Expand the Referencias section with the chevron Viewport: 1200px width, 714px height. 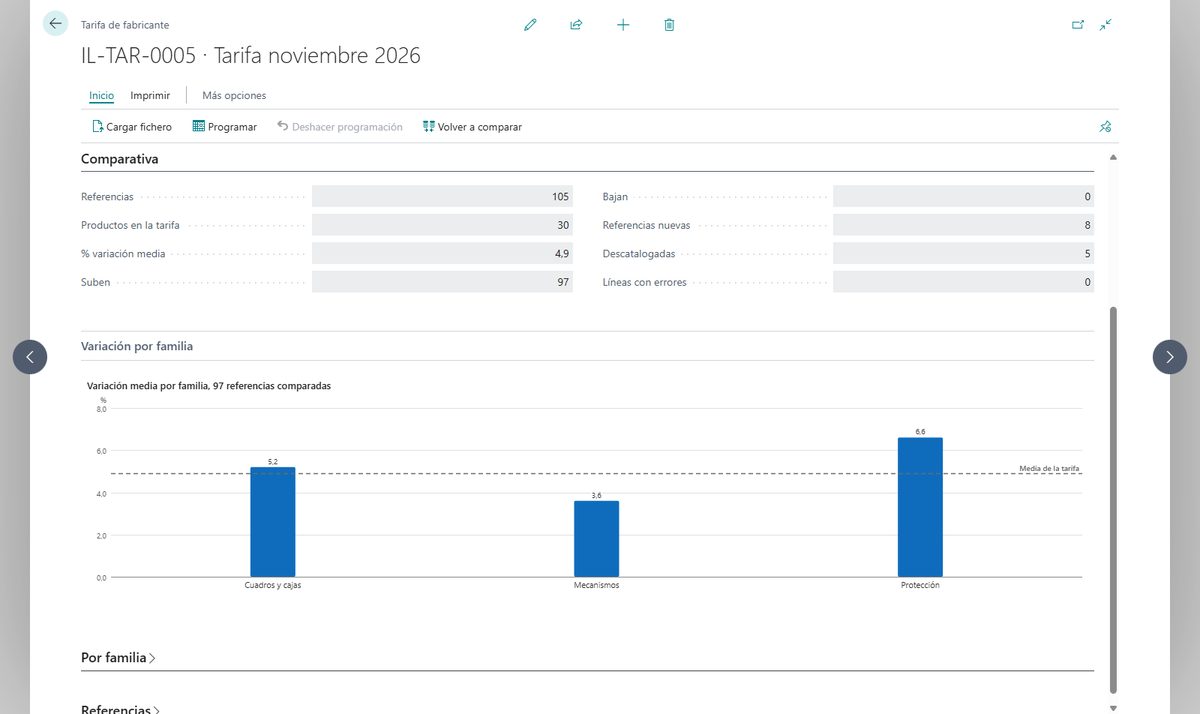click(x=155, y=710)
